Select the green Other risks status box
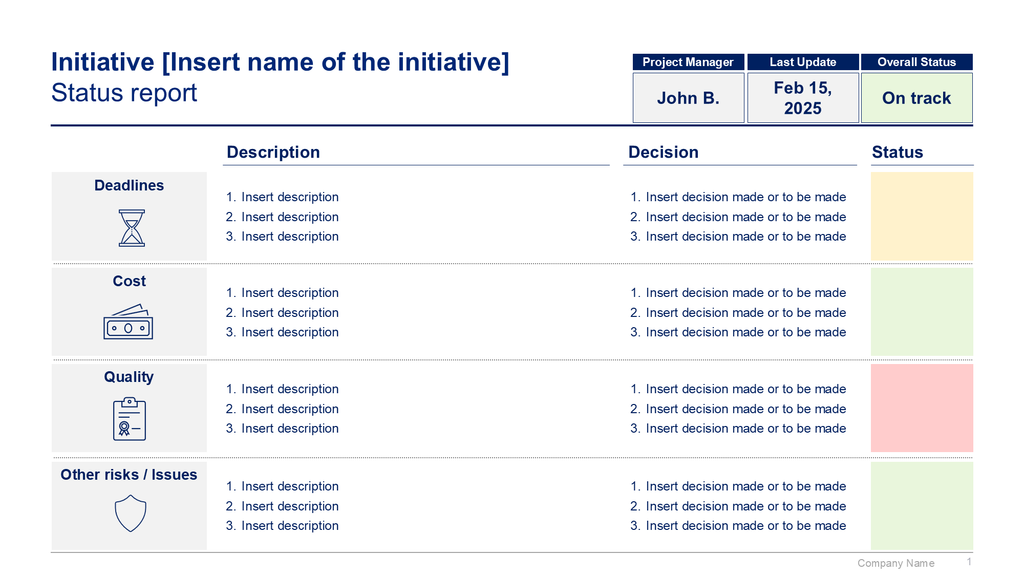The image size is (1024, 576). [x=921, y=504]
